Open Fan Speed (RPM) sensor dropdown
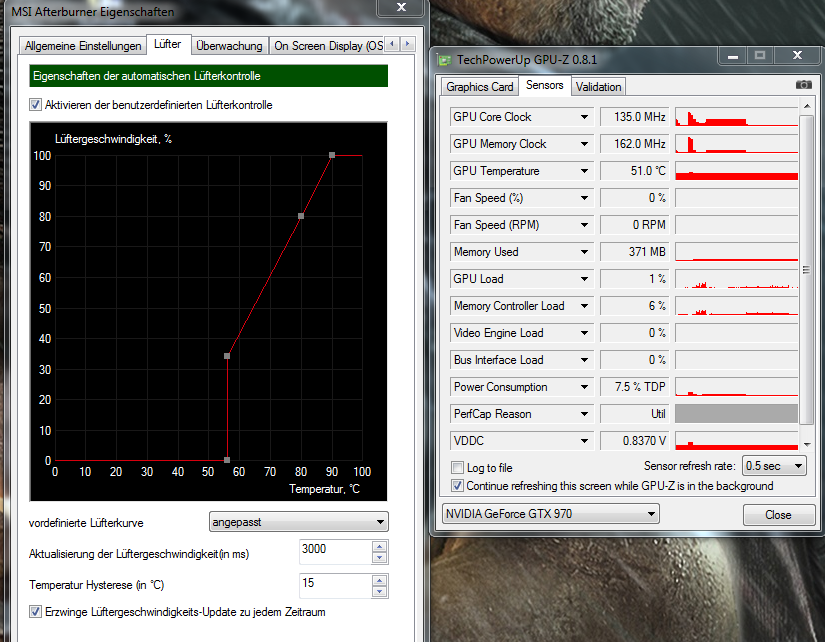This screenshot has height=642, width=825. pos(584,225)
